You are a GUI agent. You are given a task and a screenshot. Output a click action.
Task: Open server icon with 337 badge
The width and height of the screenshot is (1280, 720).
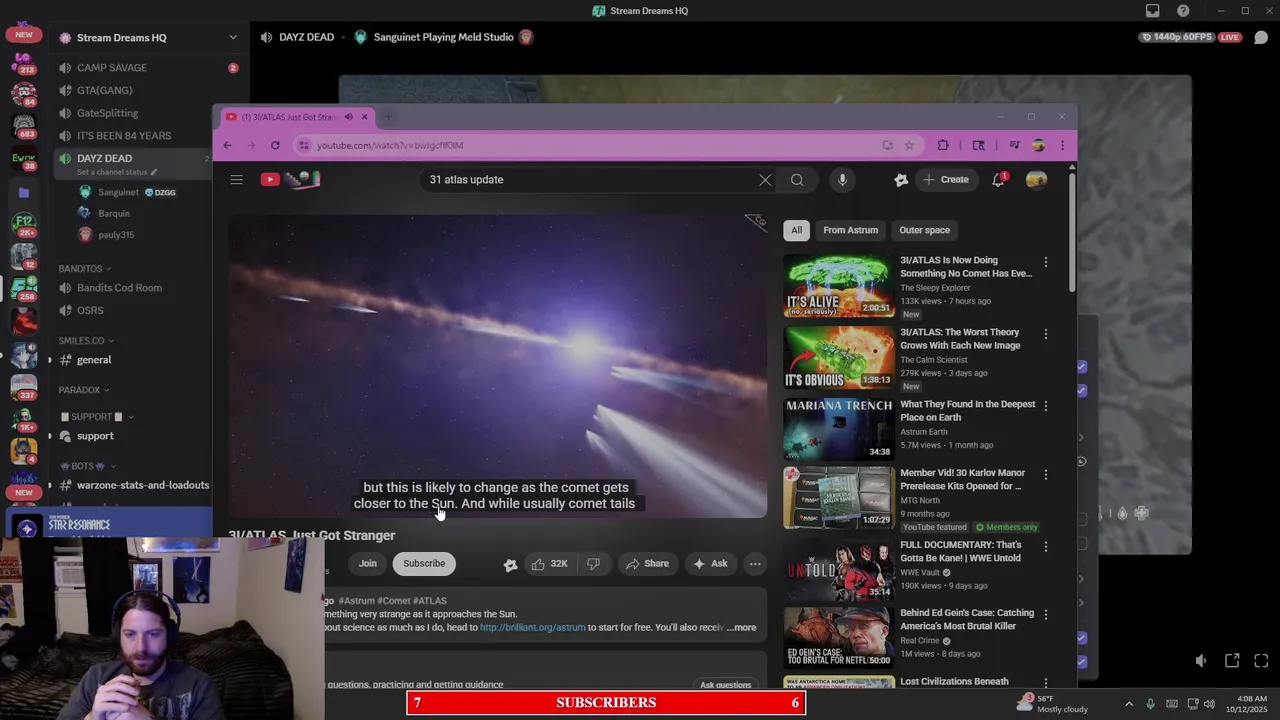pos(24,387)
